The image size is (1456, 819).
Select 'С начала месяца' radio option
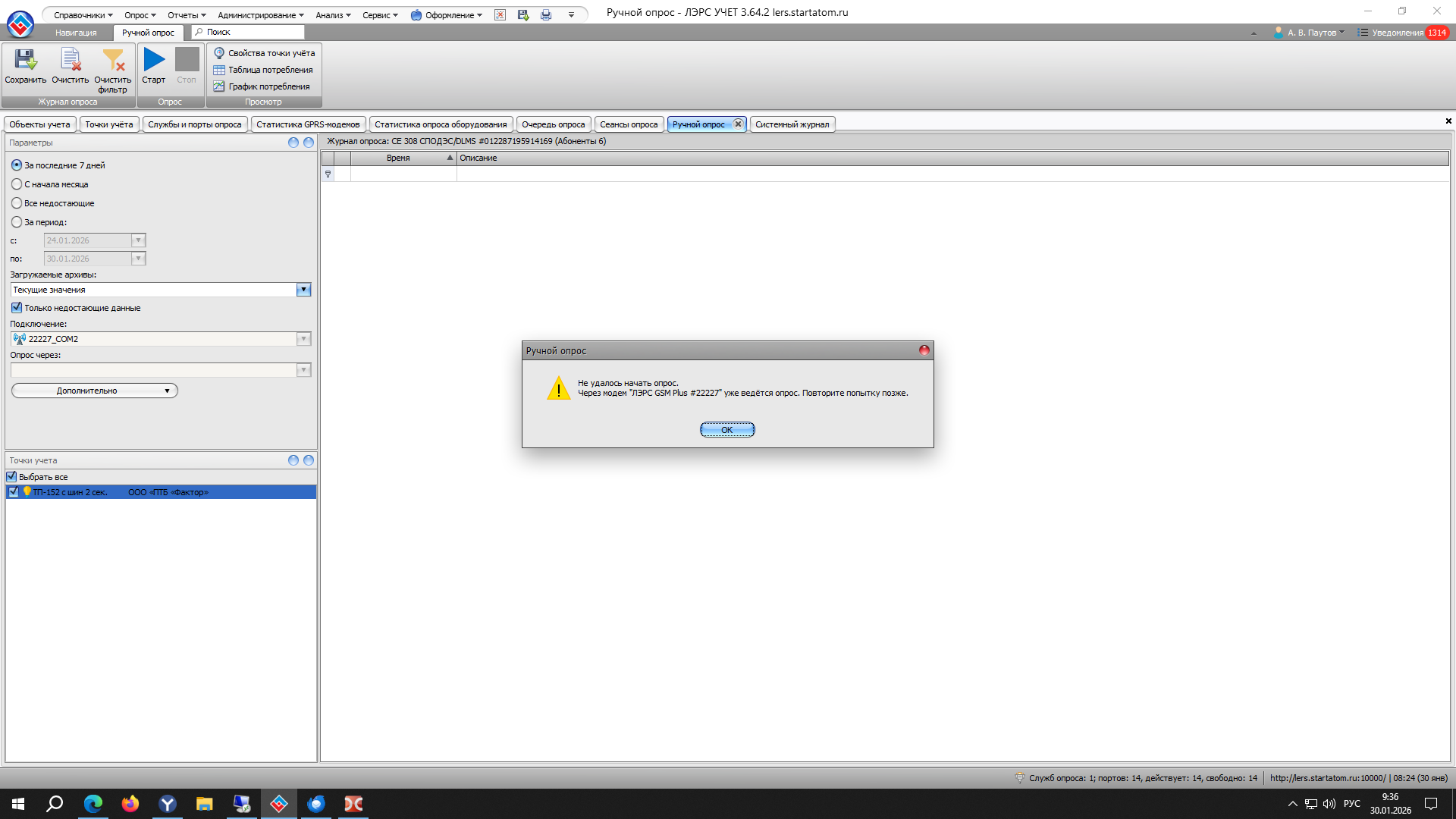17,184
